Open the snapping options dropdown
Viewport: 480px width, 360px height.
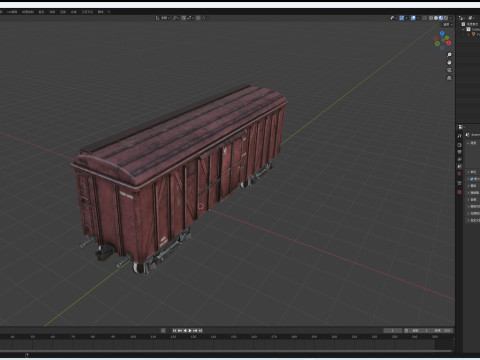[x=190, y=18]
